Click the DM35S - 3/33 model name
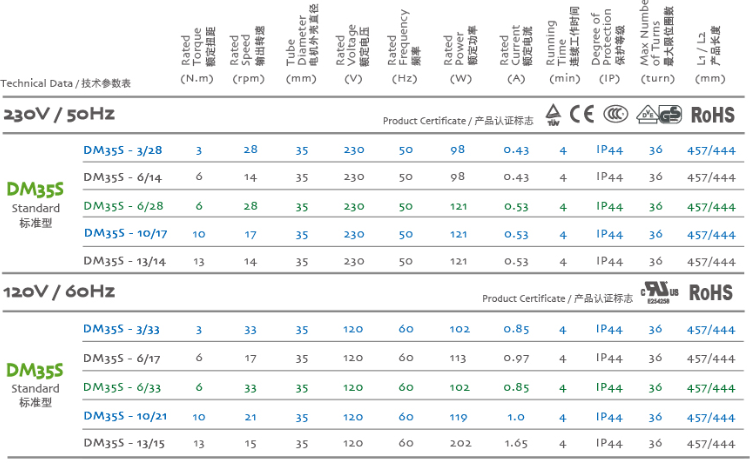 (x=121, y=329)
